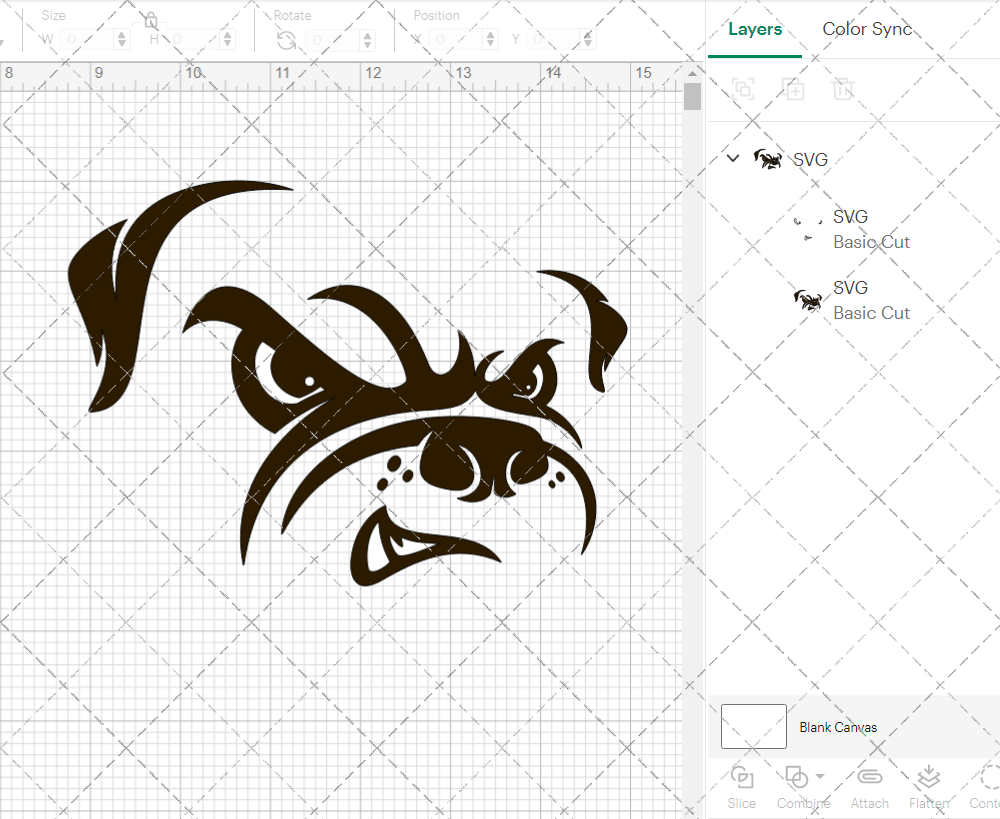This screenshot has height=819, width=1000.
Task: Click the Blank Canvas label
Action: click(x=838, y=727)
